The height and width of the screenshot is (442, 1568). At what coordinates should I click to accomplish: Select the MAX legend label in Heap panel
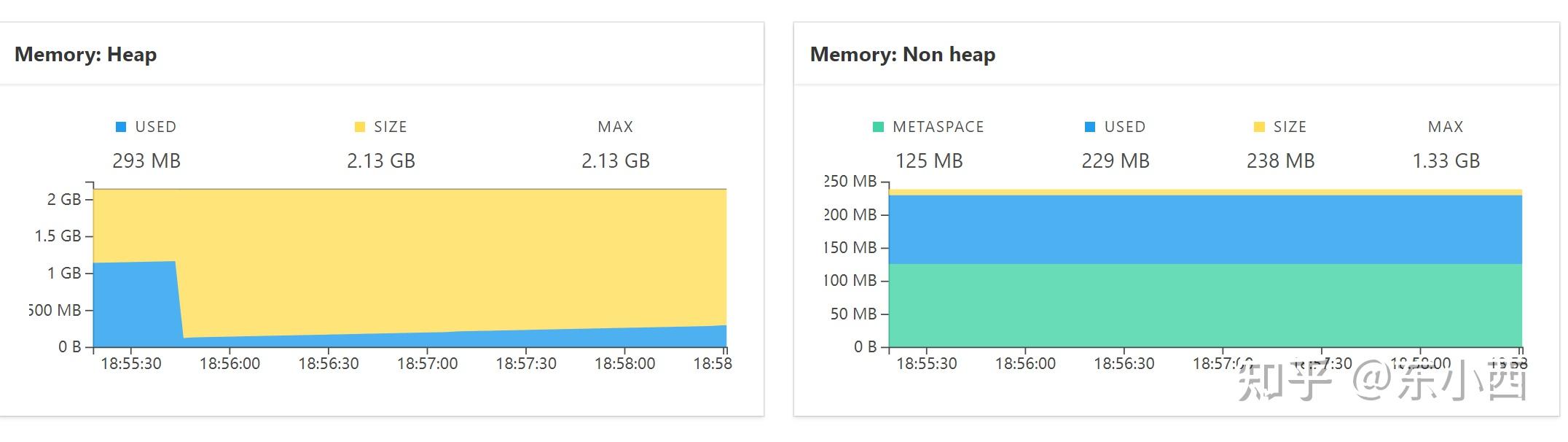[x=615, y=127]
